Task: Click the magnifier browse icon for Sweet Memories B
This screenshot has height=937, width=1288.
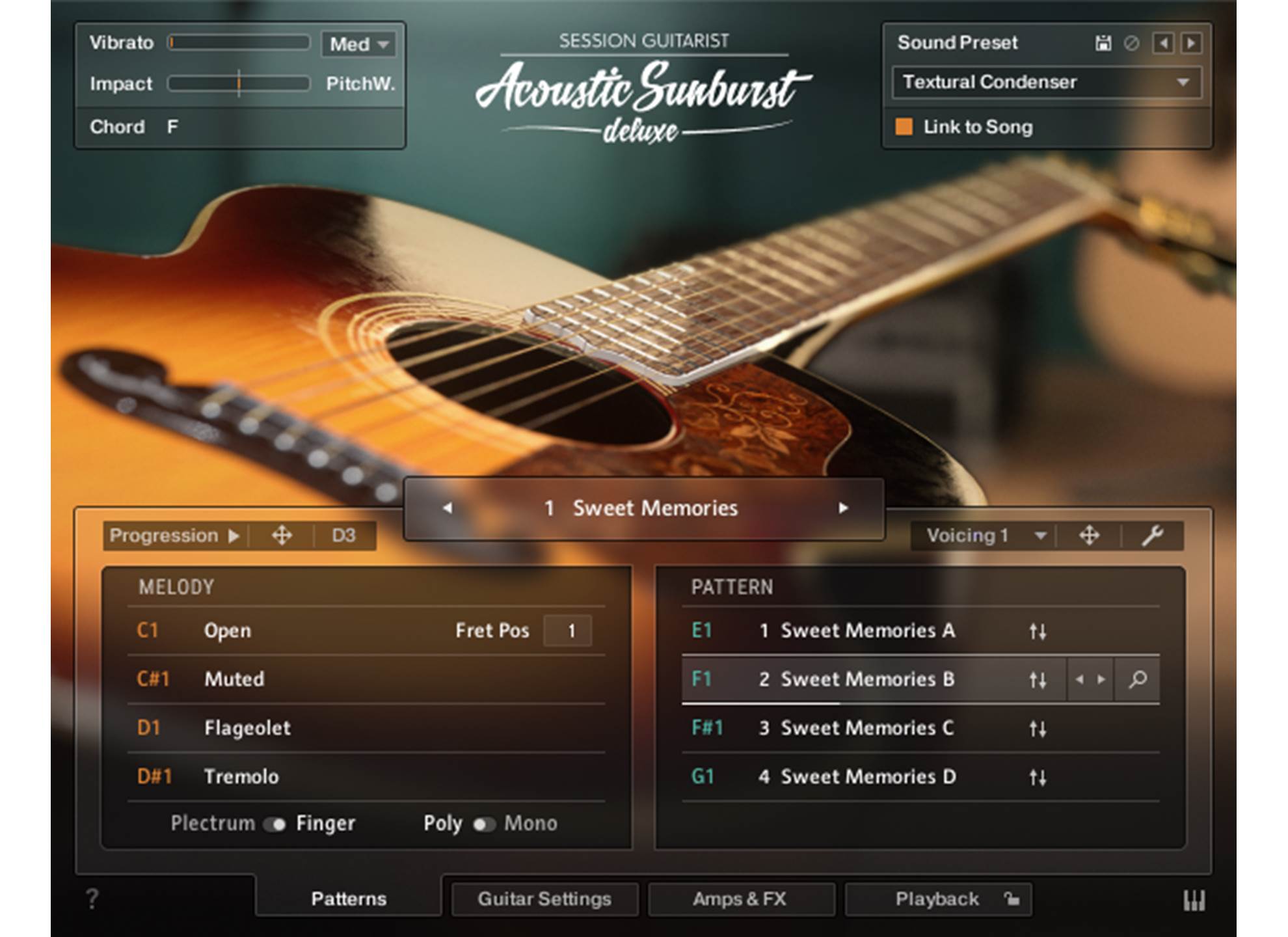Action: pos(1137,679)
